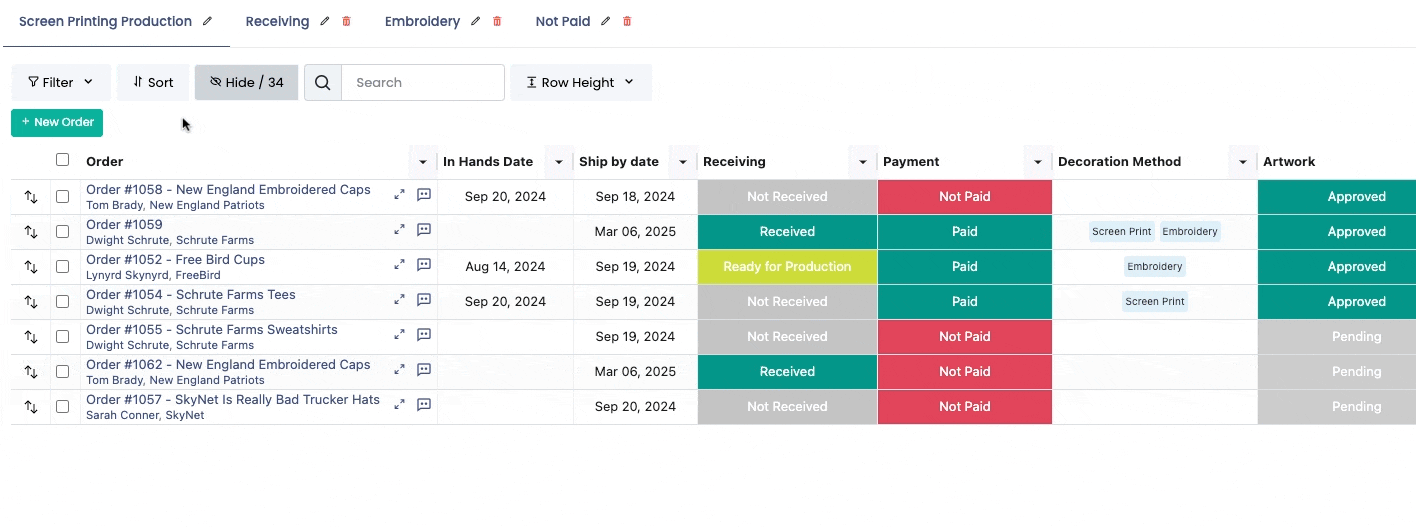
Task: Open comments for Order #1058
Action: click(424, 195)
